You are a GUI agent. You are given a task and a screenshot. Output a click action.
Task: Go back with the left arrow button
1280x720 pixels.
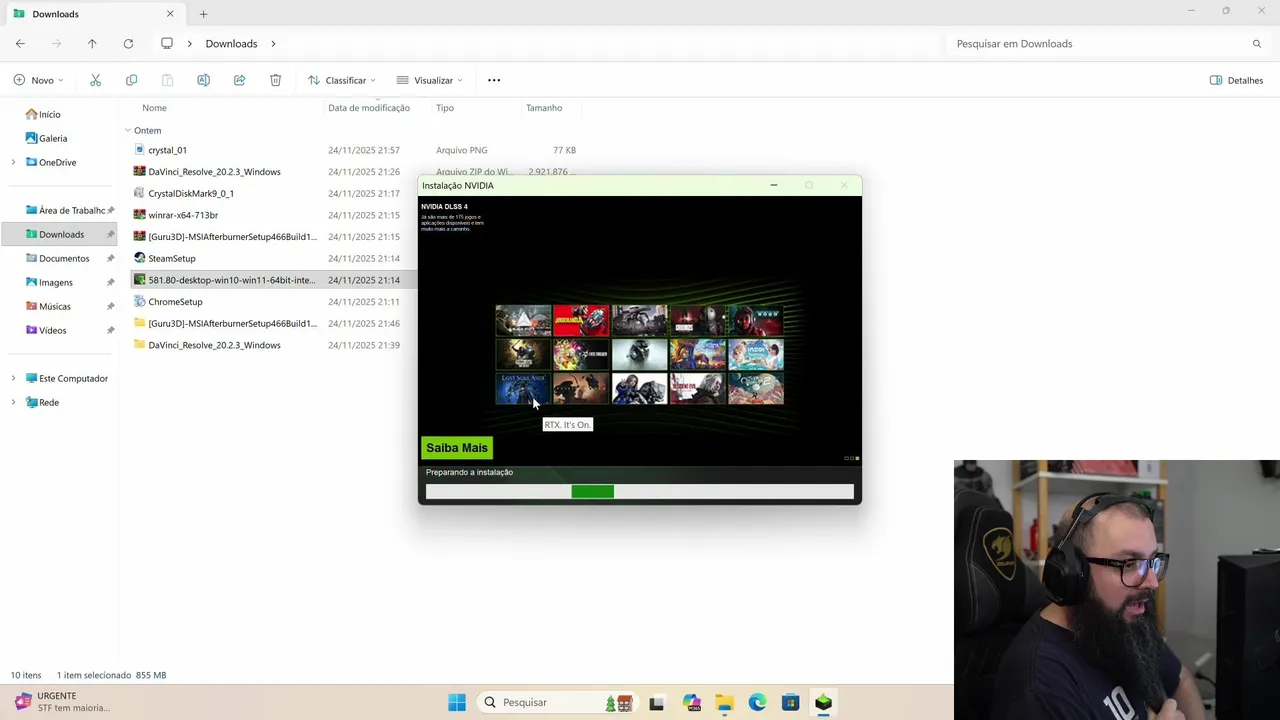[20, 44]
